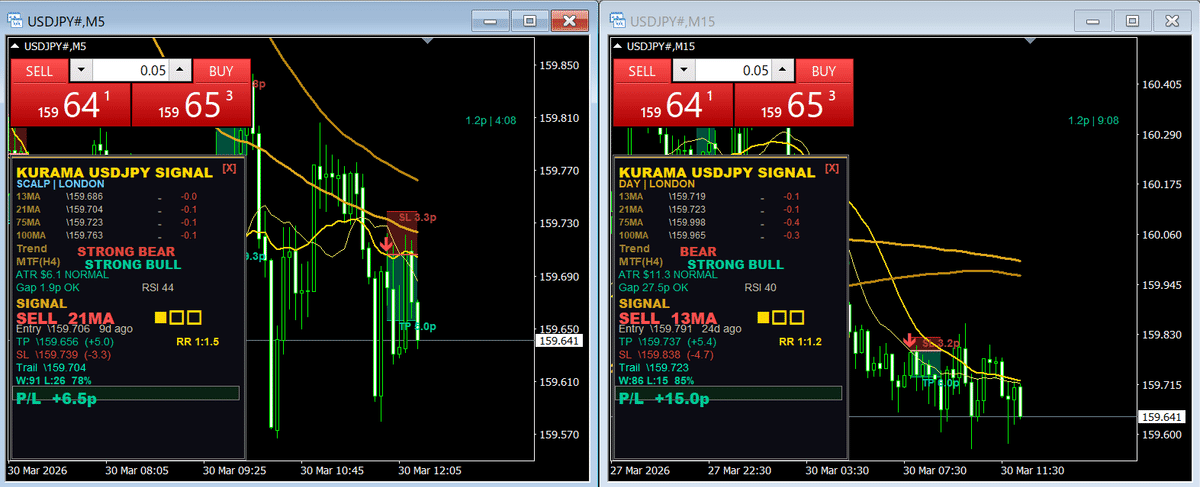Click SELL button in USDJPY#,M15 window
The width and height of the screenshot is (1200, 487).
coord(641,70)
